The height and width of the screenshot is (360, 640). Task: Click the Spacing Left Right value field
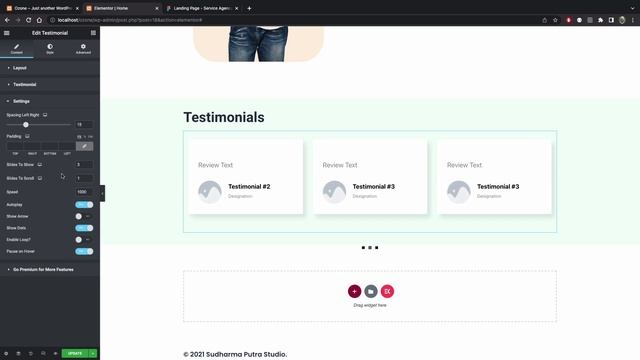coord(84,124)
